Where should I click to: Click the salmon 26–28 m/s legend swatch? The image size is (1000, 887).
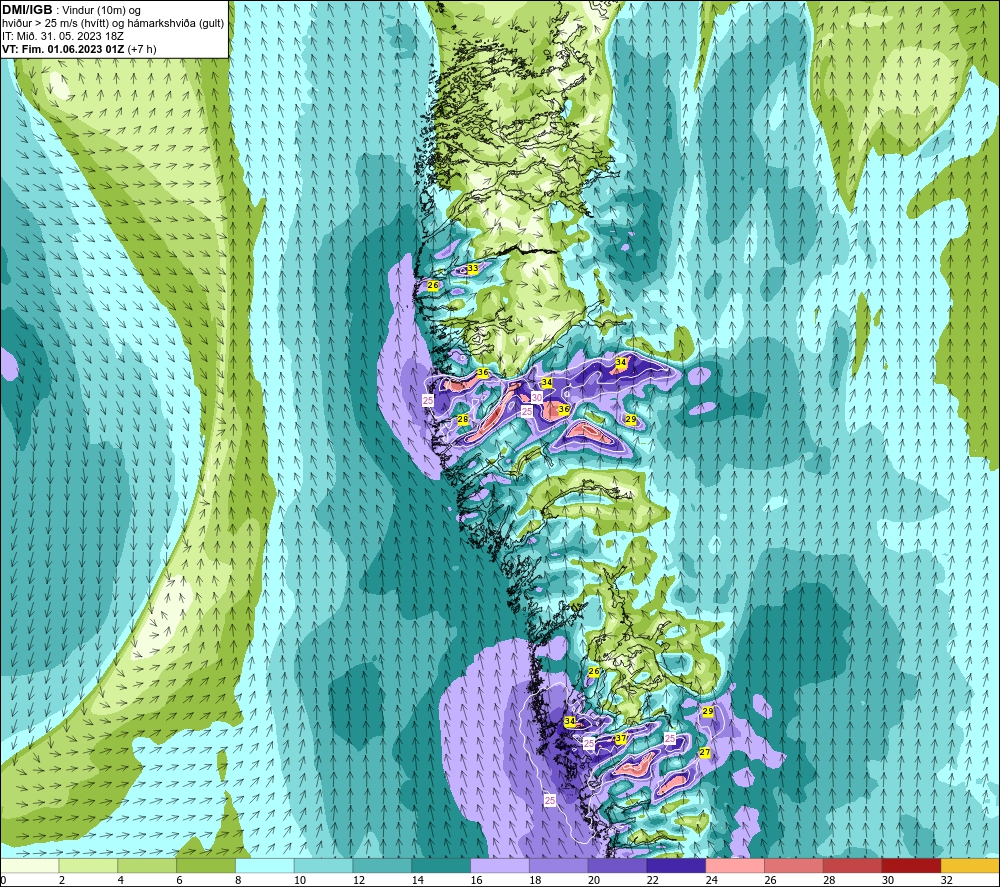pyautogui.click(x=794, y=866)
